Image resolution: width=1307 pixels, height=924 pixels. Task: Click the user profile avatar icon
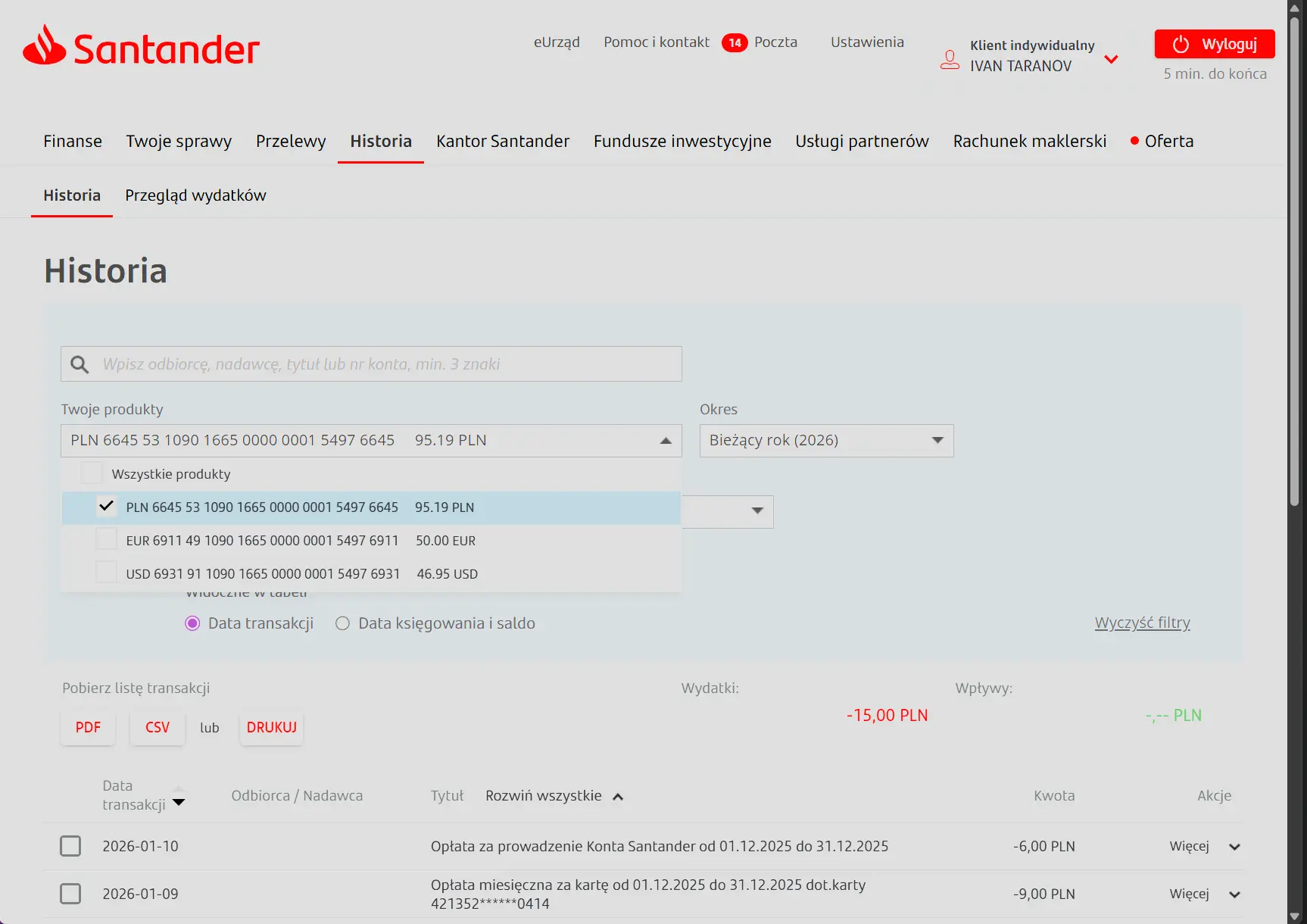tap(950, 59)
